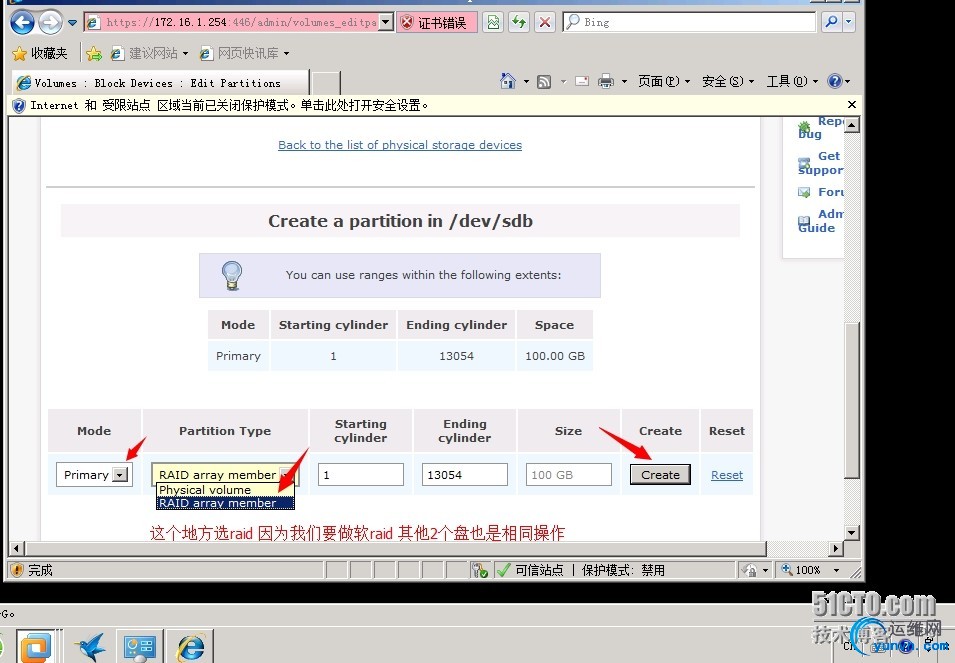Click the Create partition button
The height and width of the screenshot is (663, 955).
coord(660,475)
